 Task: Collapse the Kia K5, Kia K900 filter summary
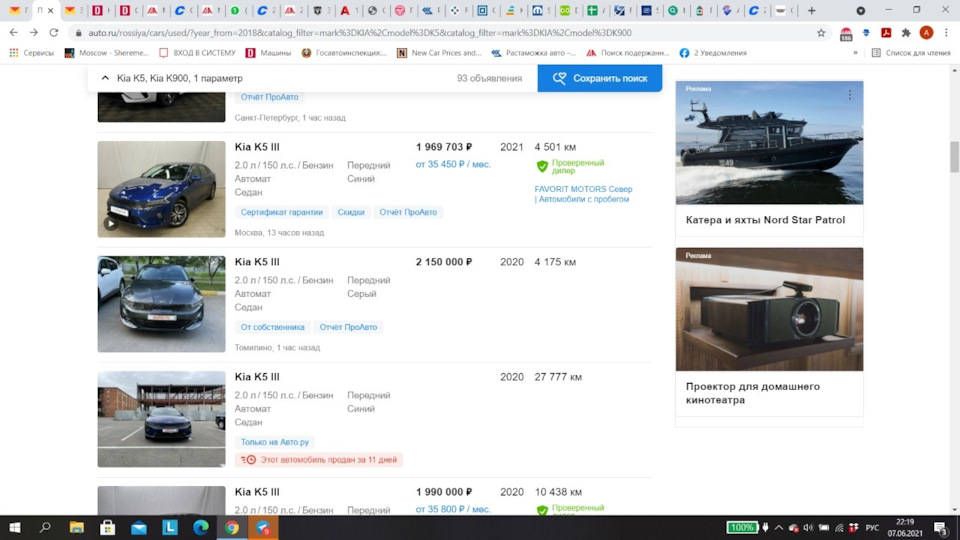coord(105,78)
